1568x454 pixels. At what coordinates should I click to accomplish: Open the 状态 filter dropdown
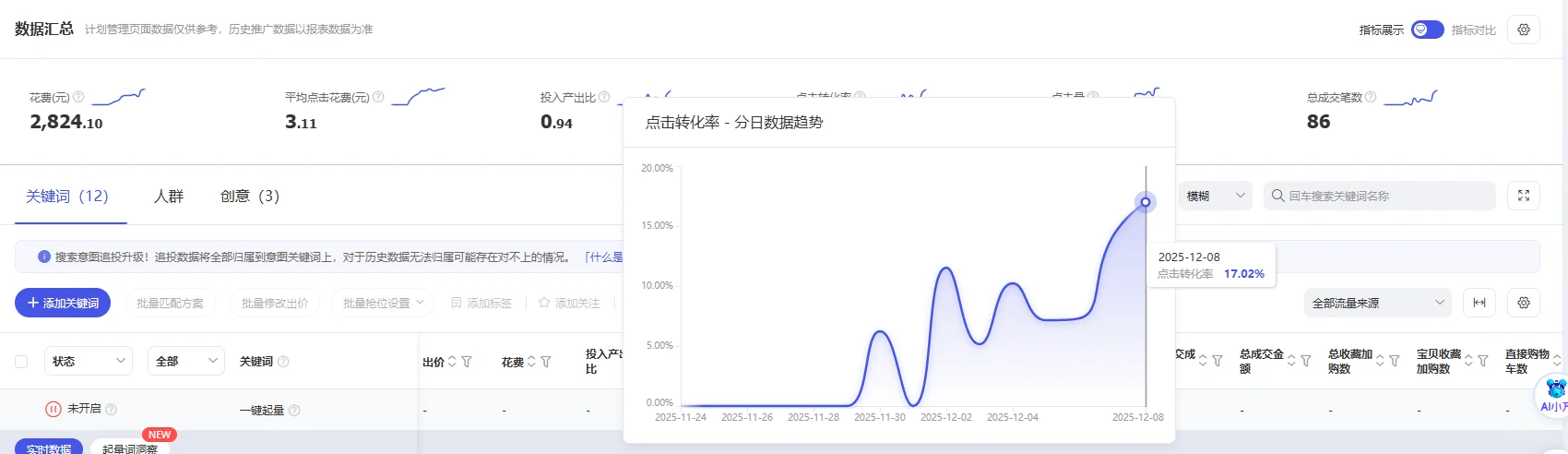pyautogui.click(x=89, y=361)
